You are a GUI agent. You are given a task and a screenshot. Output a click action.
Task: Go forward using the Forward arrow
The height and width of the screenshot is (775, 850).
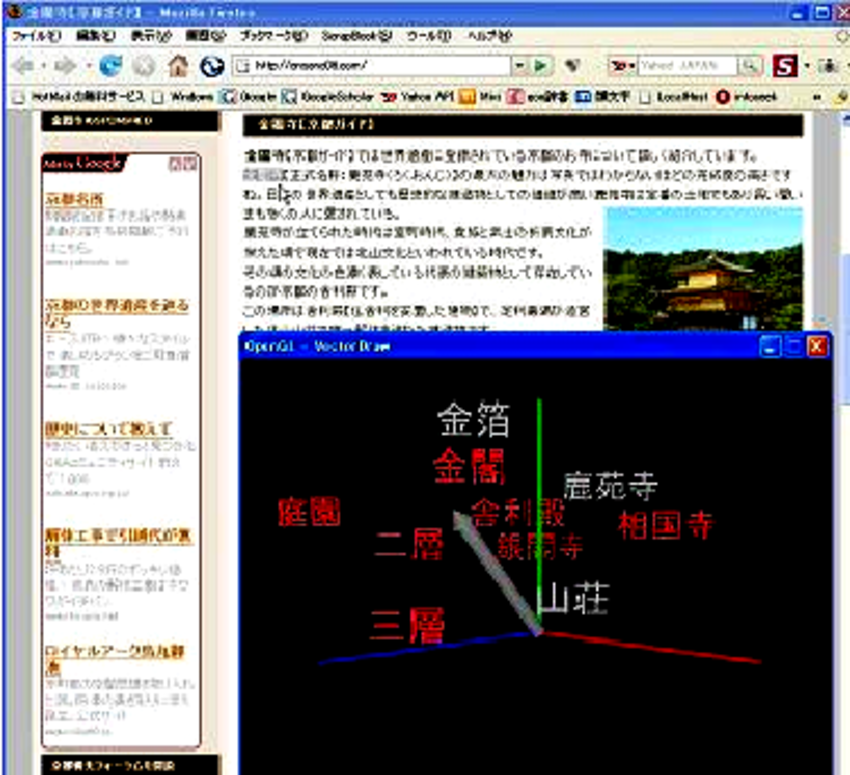click(x=66, y=66)
